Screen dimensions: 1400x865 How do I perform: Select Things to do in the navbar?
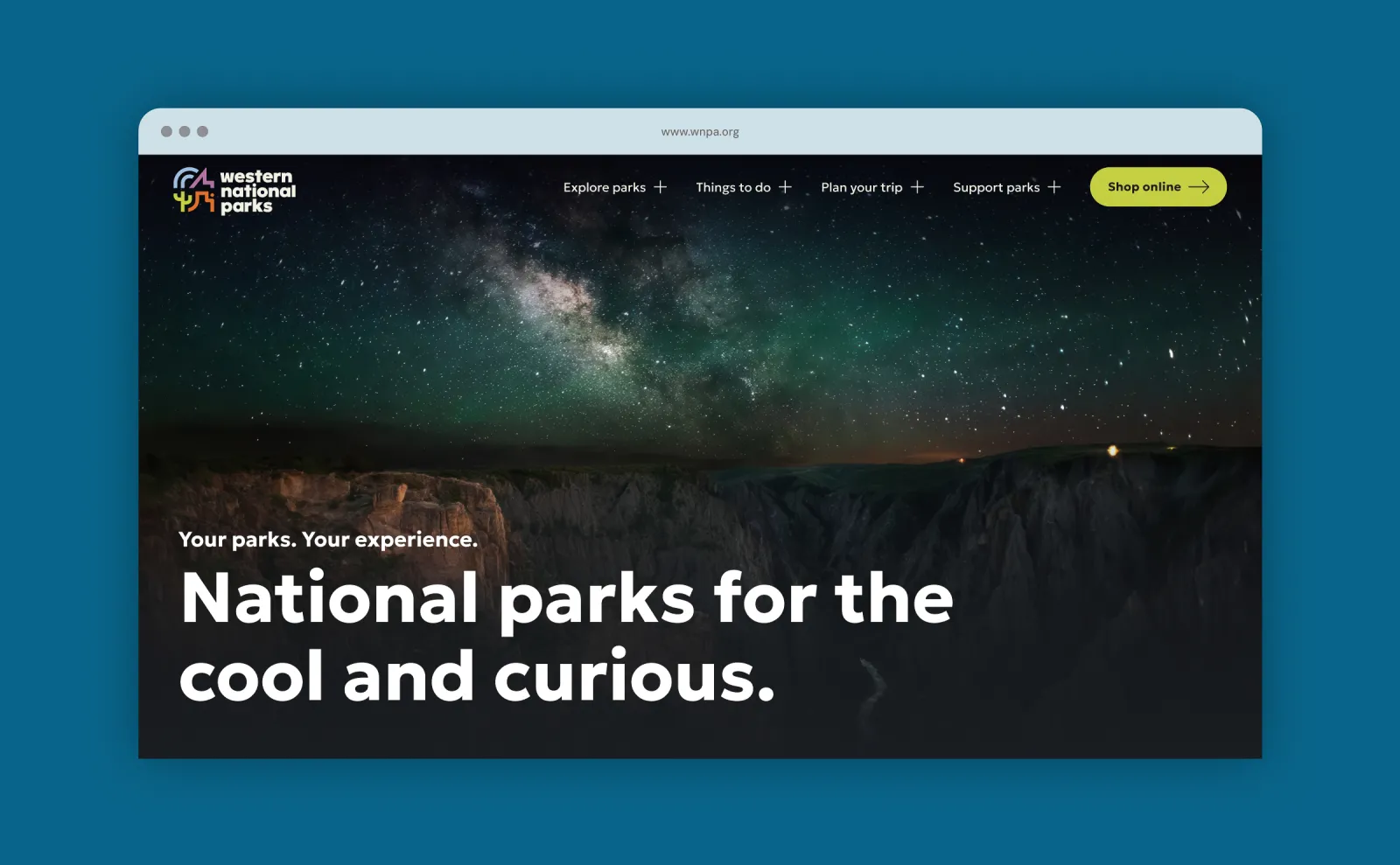pos(733,187)
